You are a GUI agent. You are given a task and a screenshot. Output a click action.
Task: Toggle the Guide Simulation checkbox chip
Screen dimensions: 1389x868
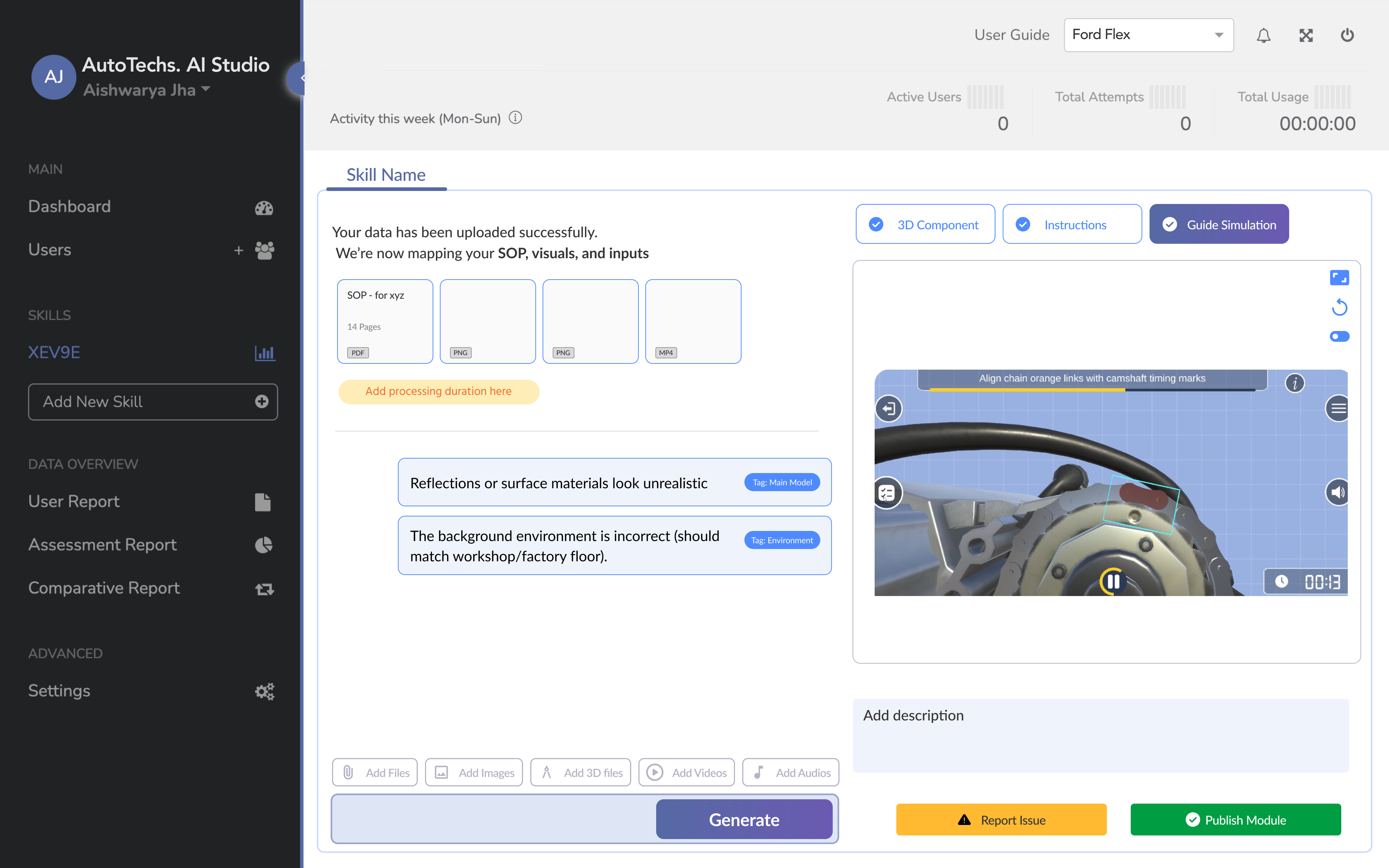[1219, 225]
